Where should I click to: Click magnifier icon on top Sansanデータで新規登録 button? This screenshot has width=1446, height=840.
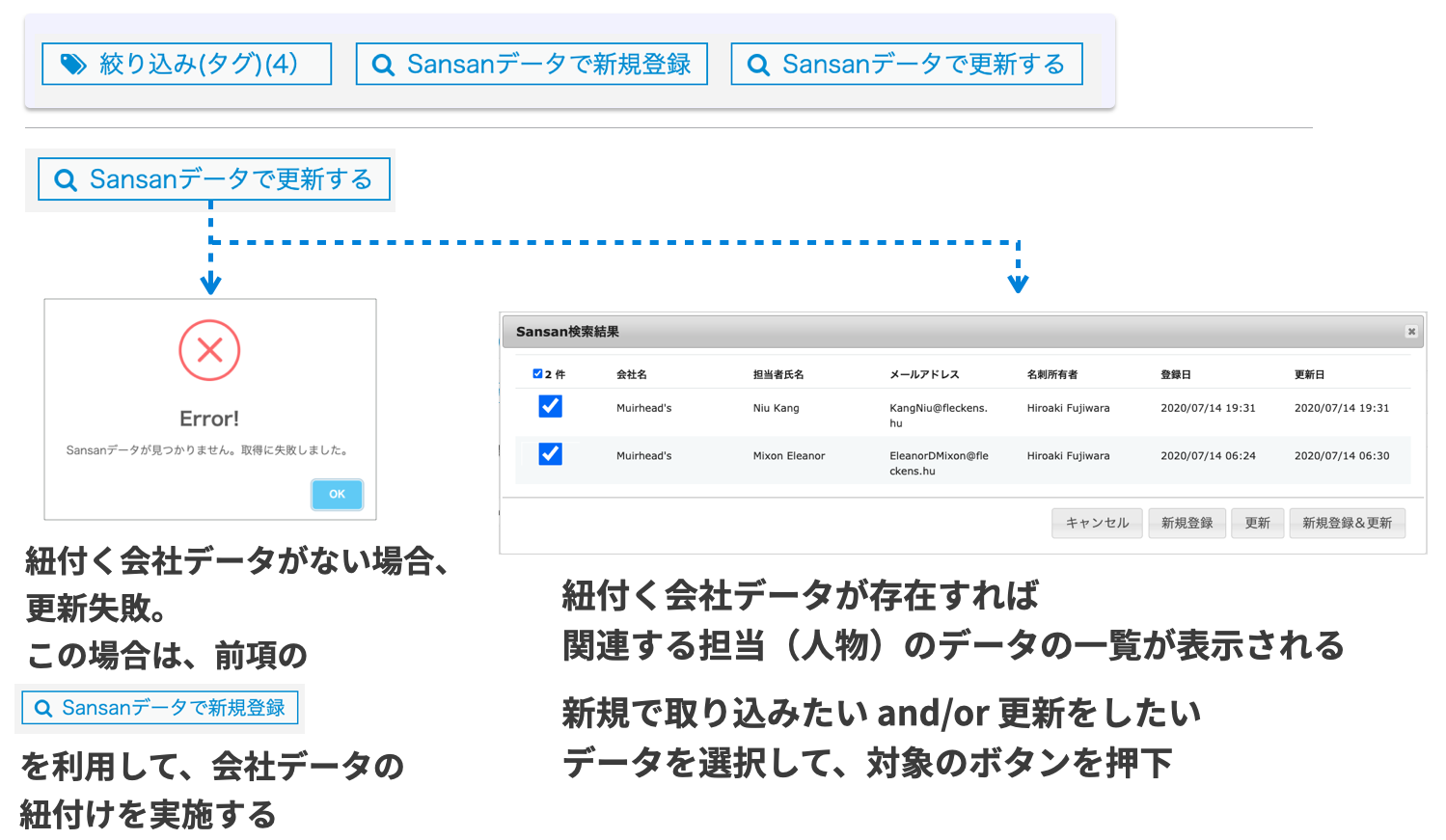(x=383, y=65)
